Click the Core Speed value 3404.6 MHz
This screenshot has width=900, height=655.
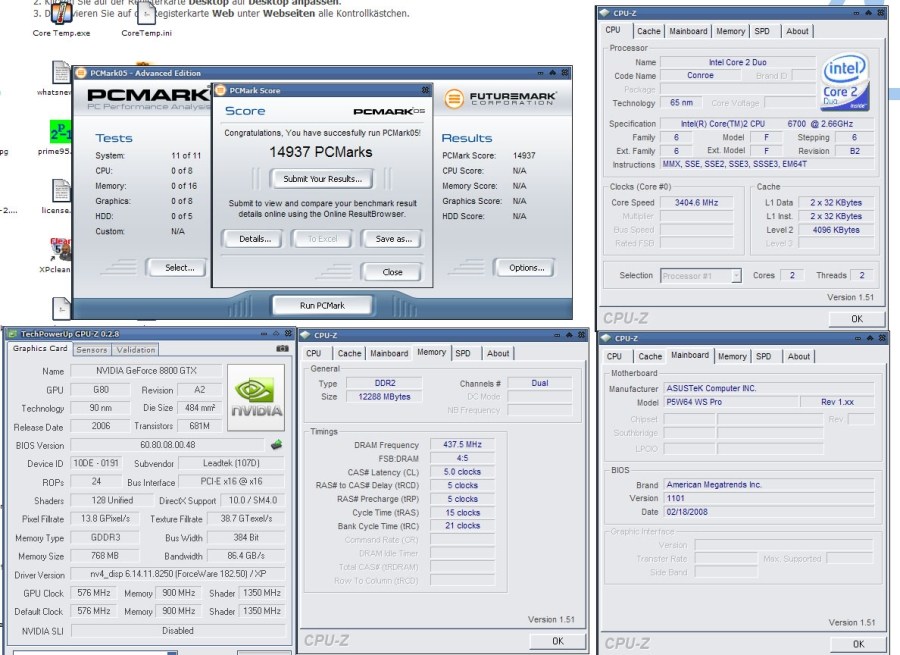point(696,203)
